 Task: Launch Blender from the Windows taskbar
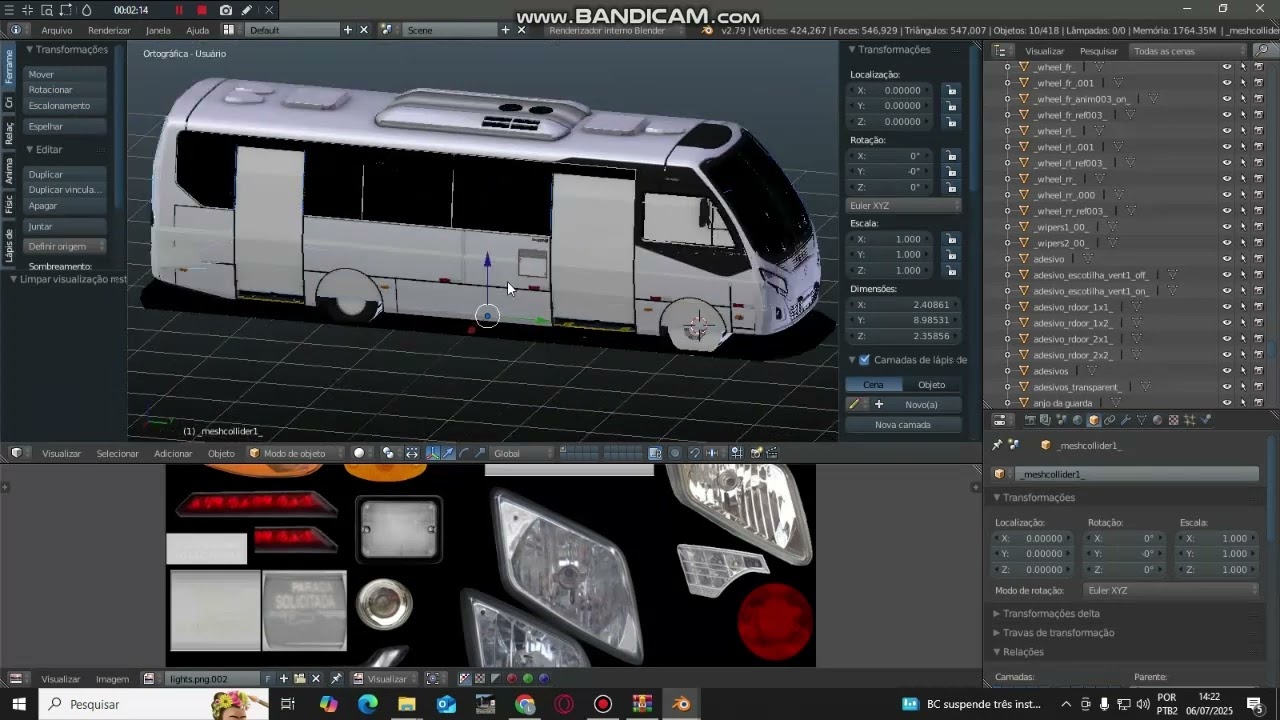[681, 704]
